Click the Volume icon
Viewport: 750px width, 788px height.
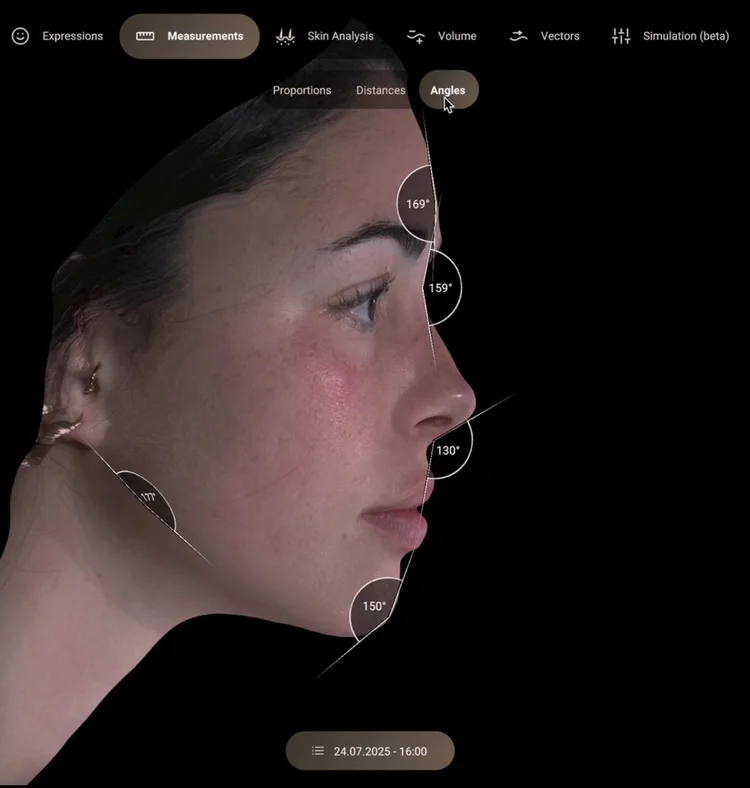coord(416,36)
